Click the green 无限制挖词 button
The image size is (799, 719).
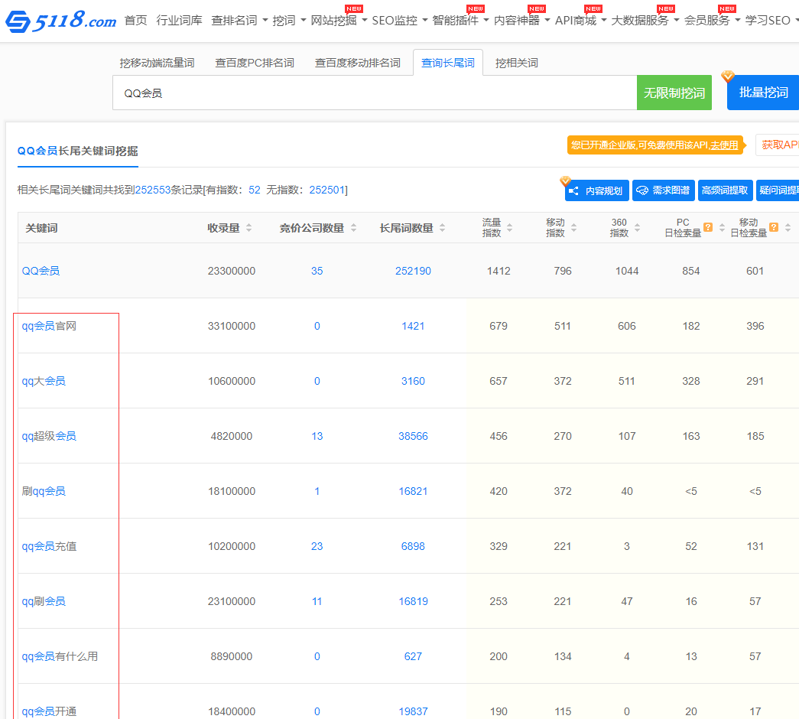click(x=674, y=93)
